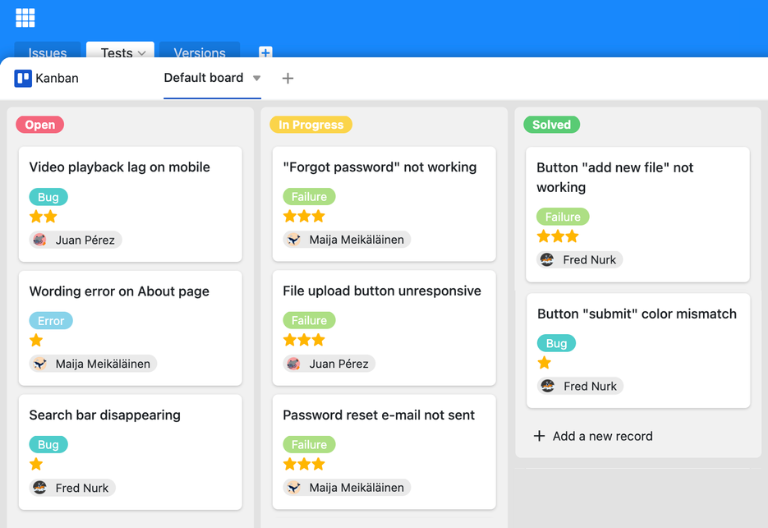Click Bug tag on Search bar card
768x528 pixels.
(48, 445)
